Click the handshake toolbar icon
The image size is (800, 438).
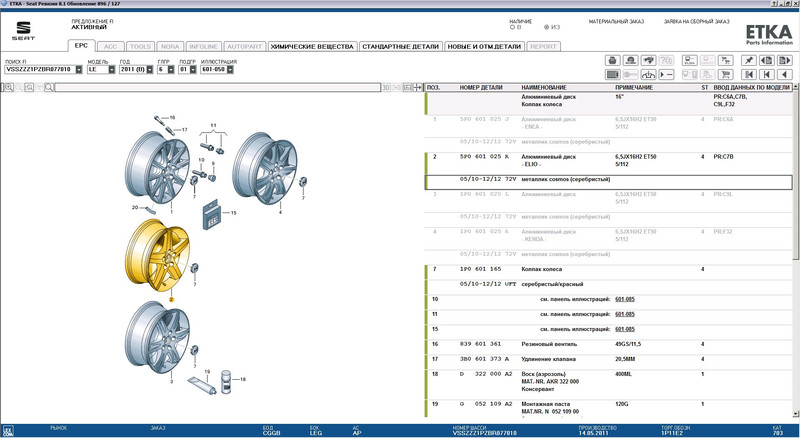click(x=648, y=60)
